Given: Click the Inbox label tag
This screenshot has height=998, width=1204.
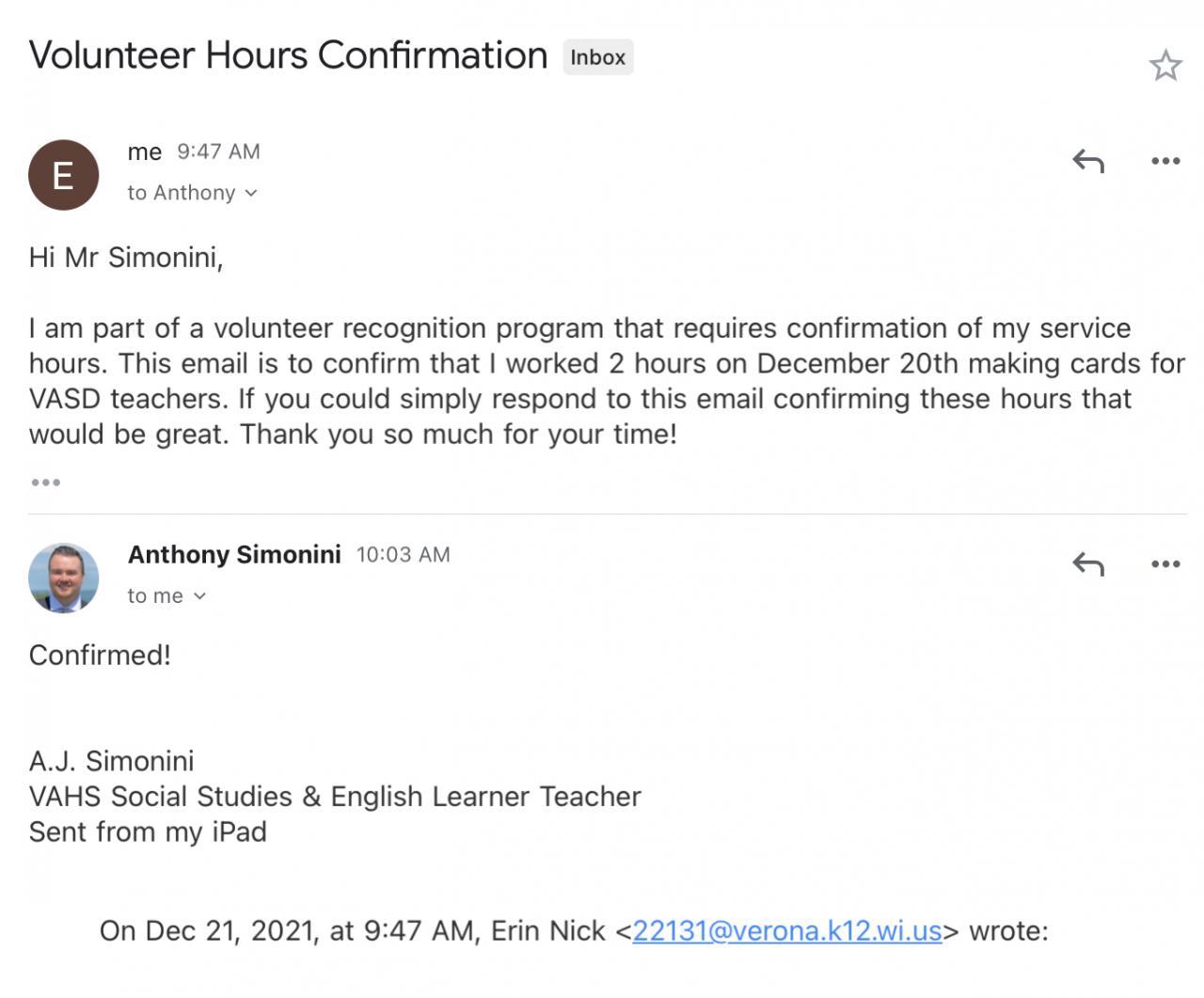Looking at the screenshot, I should pyautogui.click(x=597, y=57).
